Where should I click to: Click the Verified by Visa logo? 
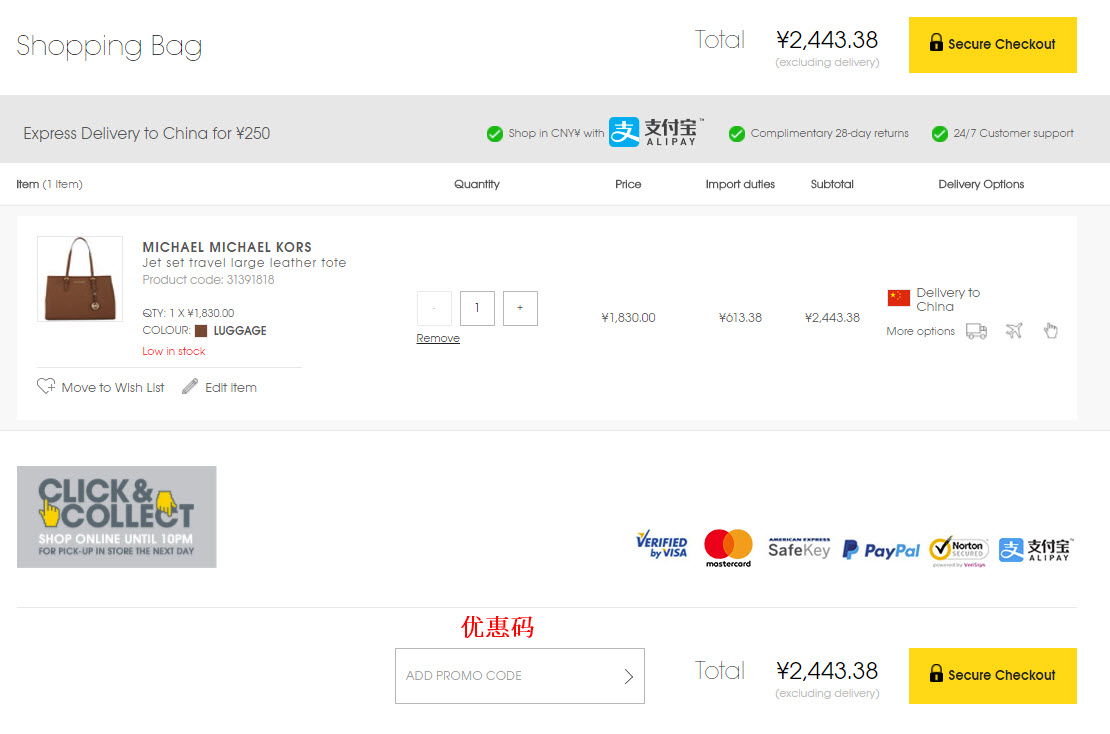click(662, 544)
